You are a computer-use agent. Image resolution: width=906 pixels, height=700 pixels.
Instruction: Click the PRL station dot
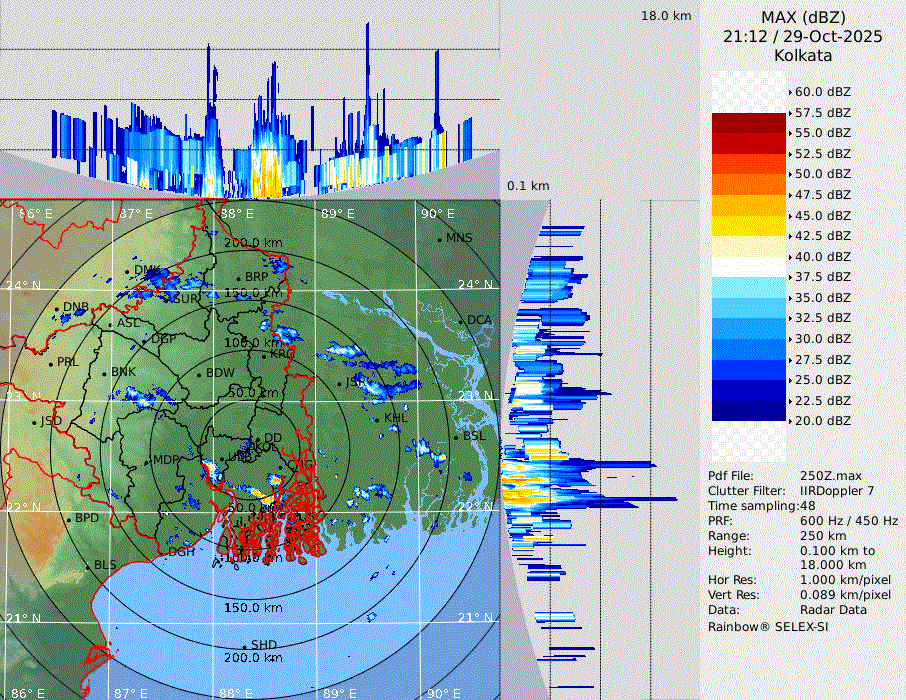[51, 362]
